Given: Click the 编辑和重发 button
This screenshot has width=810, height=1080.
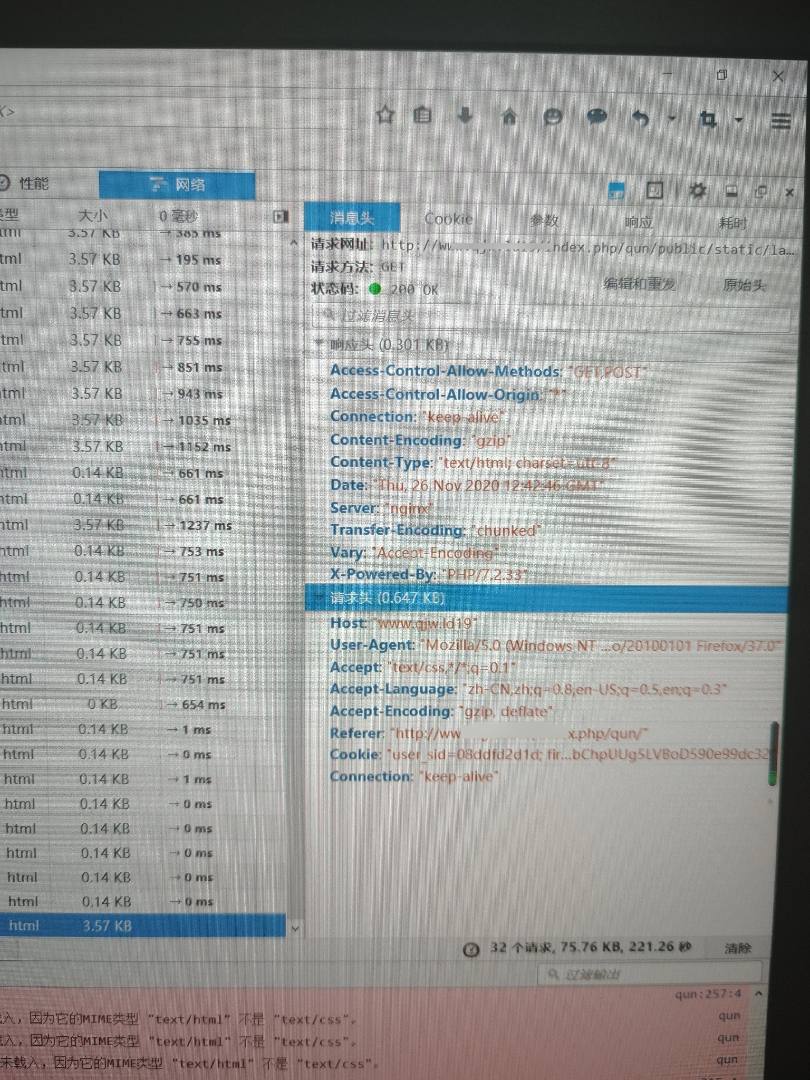Looking at the screenshot, I should (639, 284).
